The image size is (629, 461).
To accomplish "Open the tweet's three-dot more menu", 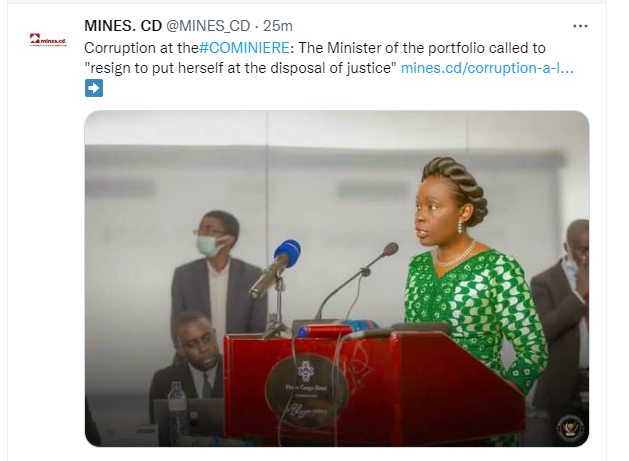I will (580, 27).
